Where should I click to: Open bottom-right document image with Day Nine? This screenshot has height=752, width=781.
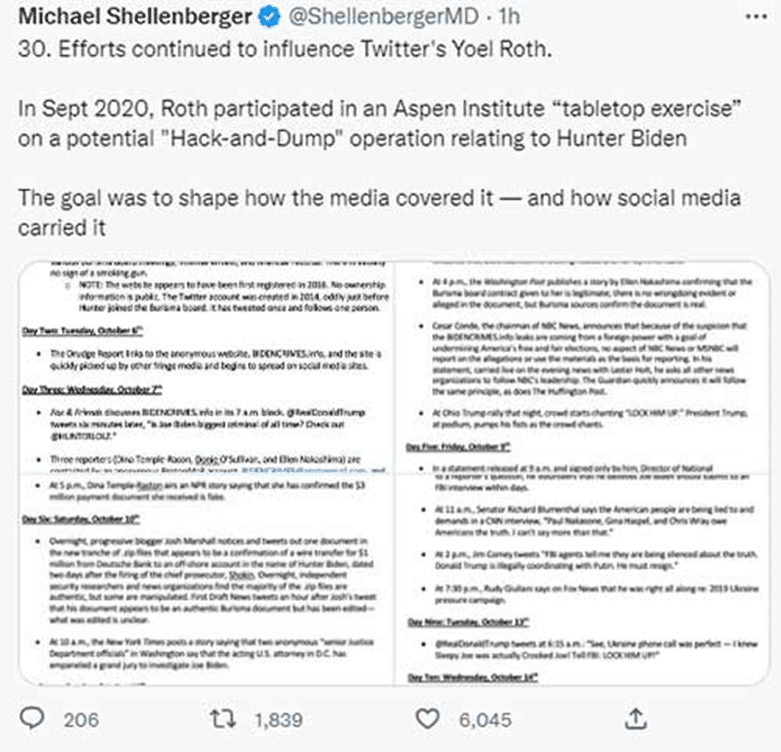(x=583, y=580)
